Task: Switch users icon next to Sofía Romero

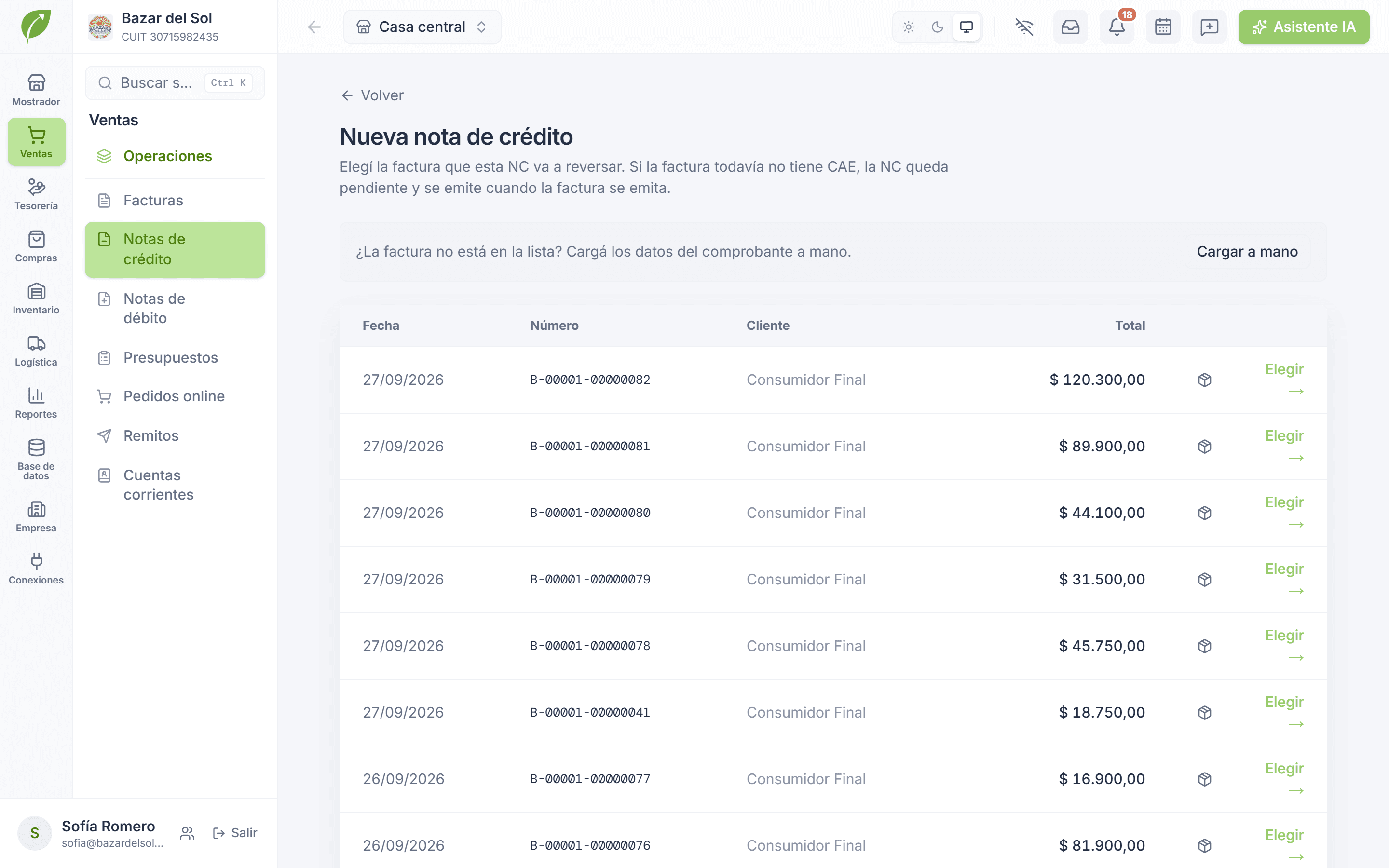Action: (x=187, y=833)
